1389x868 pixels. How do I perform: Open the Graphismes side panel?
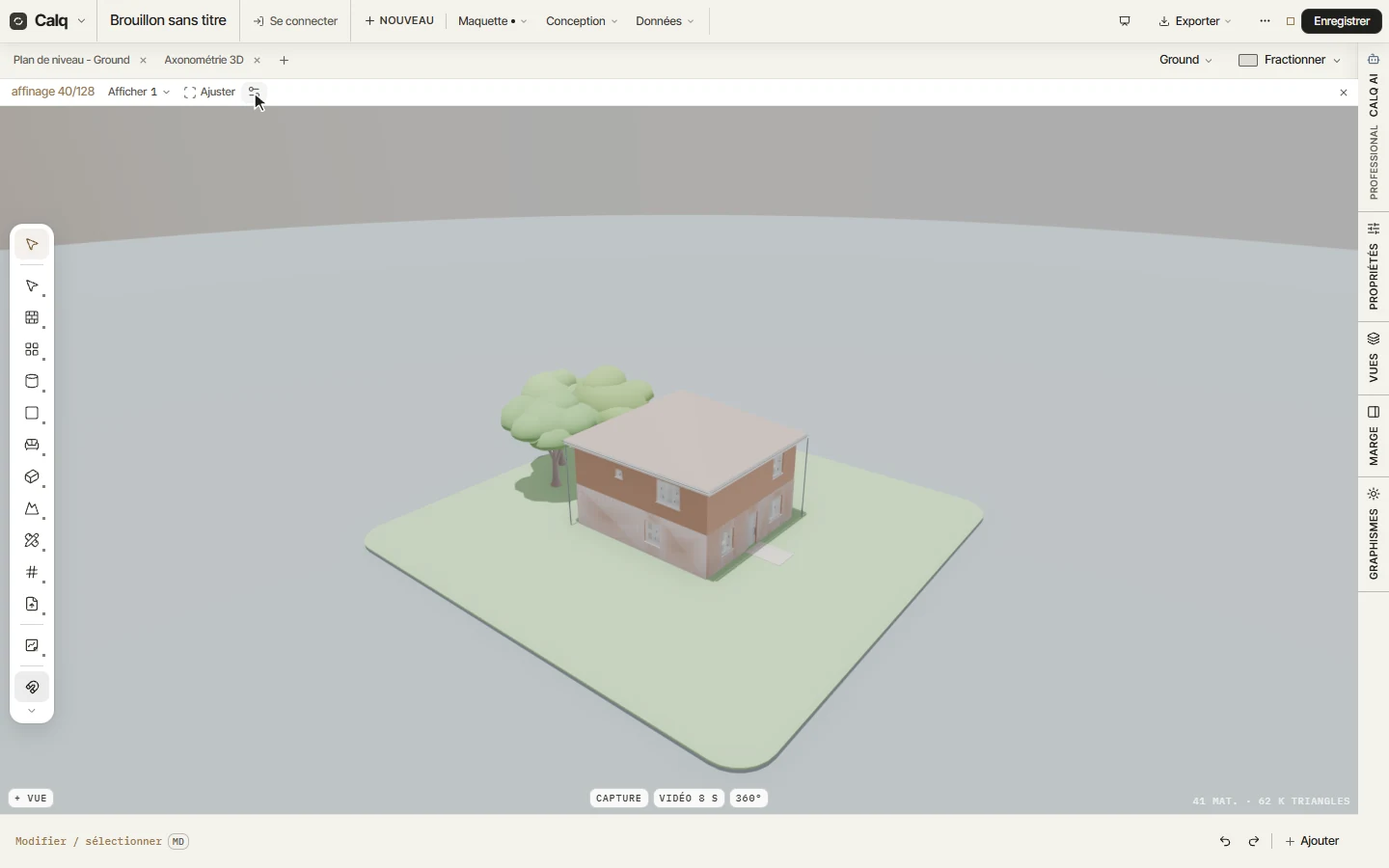pyautogui.click(x=1374, y=534)
